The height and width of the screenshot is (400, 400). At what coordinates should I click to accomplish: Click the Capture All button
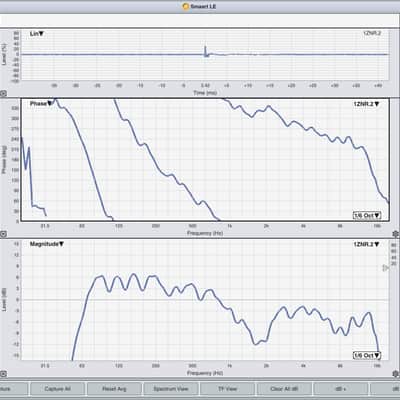tap(57, 389)
